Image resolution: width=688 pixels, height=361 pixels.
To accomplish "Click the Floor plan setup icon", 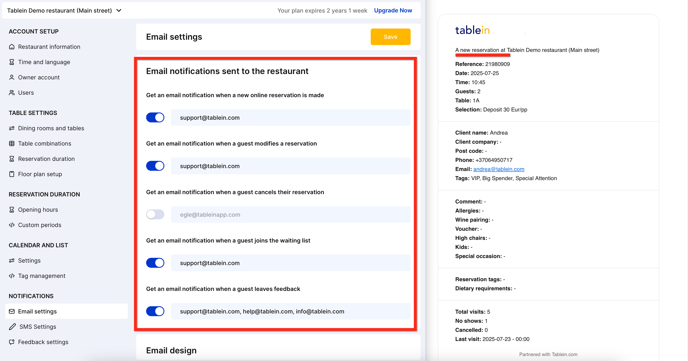I will click(x=12, y=174).
